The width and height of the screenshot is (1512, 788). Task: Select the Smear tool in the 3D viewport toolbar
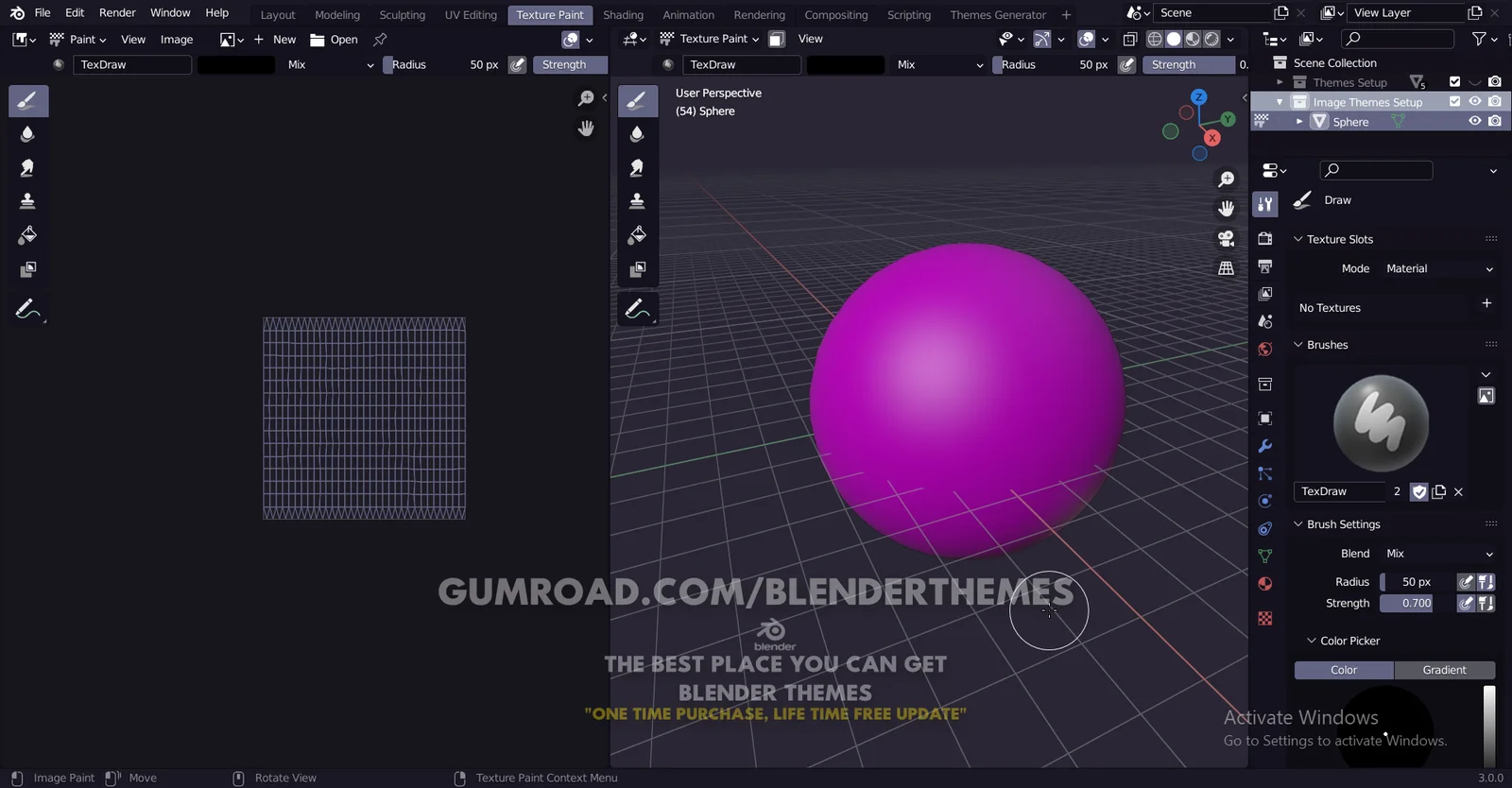tap(638, 168)
